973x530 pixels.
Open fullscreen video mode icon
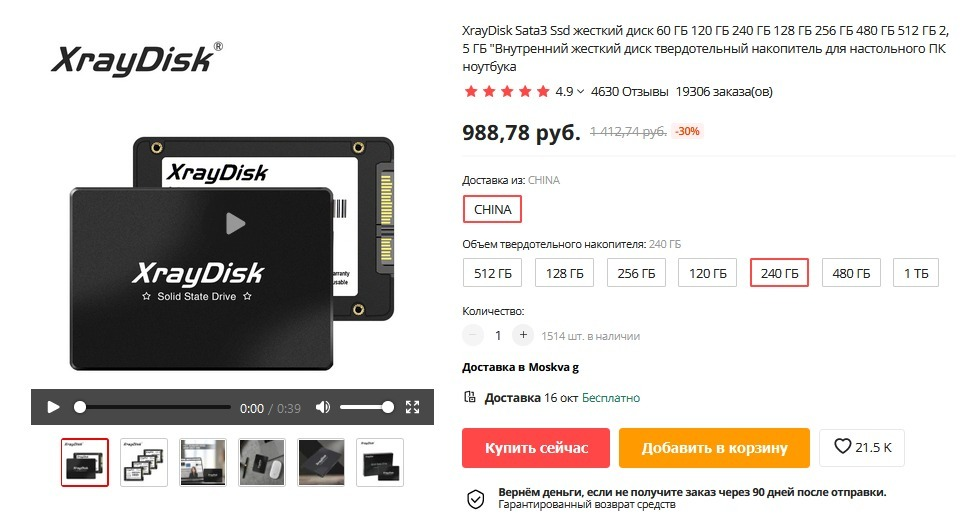point(413,407)
